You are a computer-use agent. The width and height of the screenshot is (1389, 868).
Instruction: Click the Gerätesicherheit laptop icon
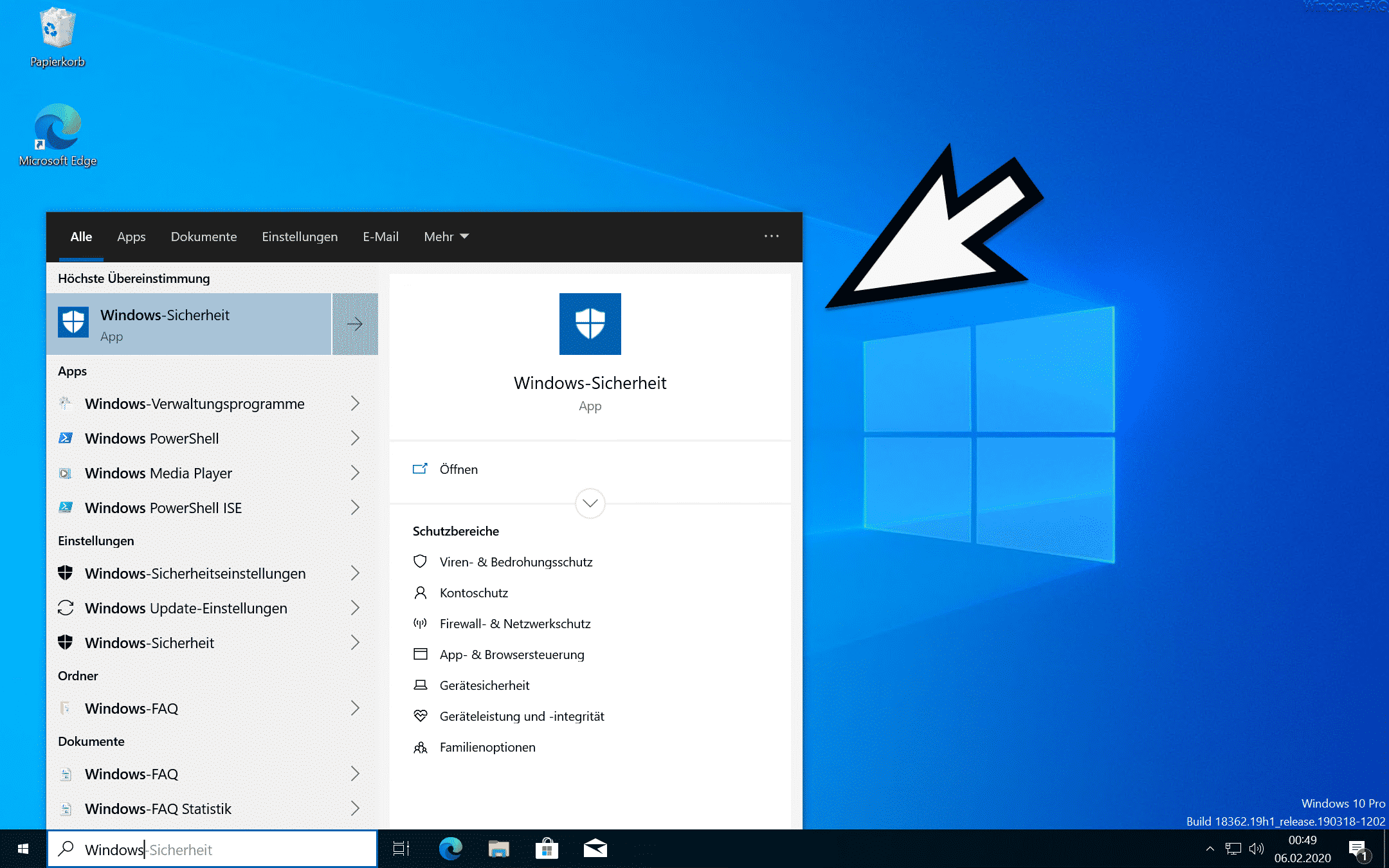coord(420,685)
